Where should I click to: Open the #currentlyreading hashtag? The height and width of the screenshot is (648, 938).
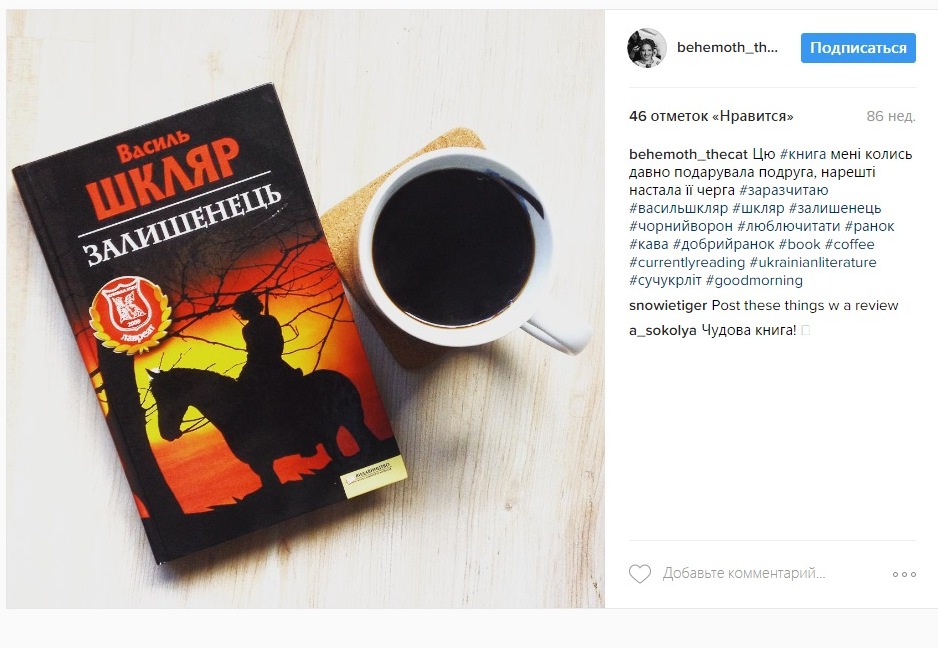point(687,262)
